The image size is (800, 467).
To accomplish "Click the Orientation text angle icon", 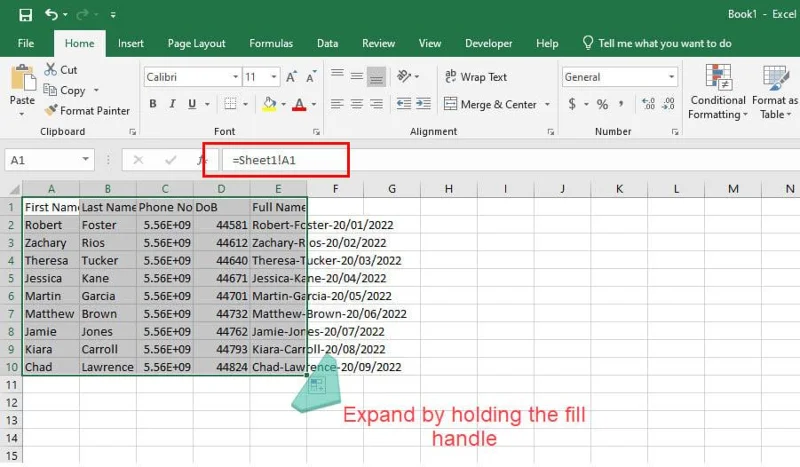I will [x=404, y=77].
